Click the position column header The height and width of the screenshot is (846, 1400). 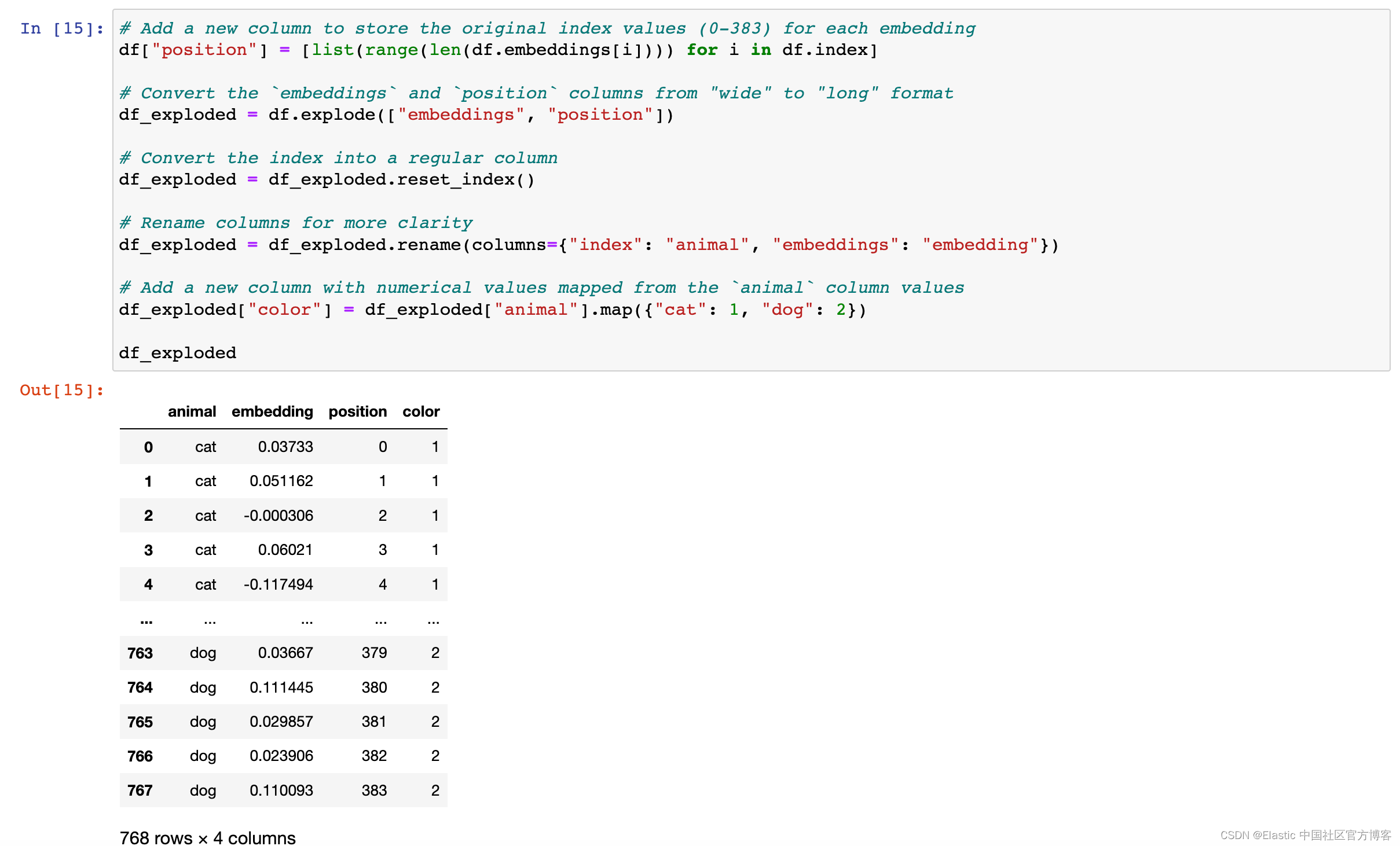pyautogui.click(x=357, y=411)
